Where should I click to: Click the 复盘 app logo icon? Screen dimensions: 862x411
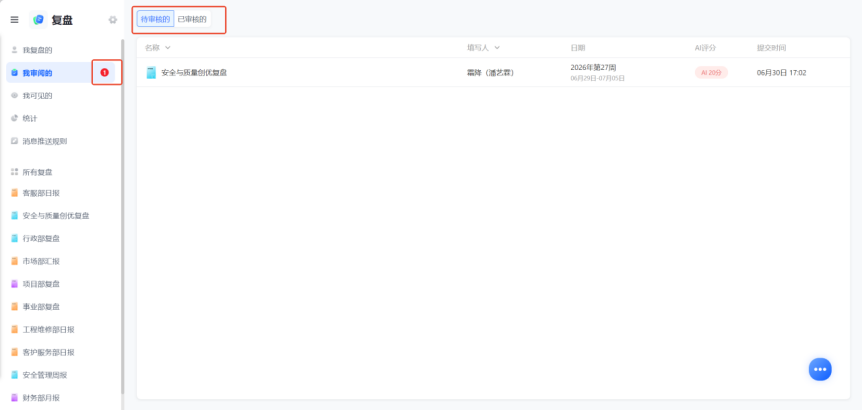coord(38,20)
